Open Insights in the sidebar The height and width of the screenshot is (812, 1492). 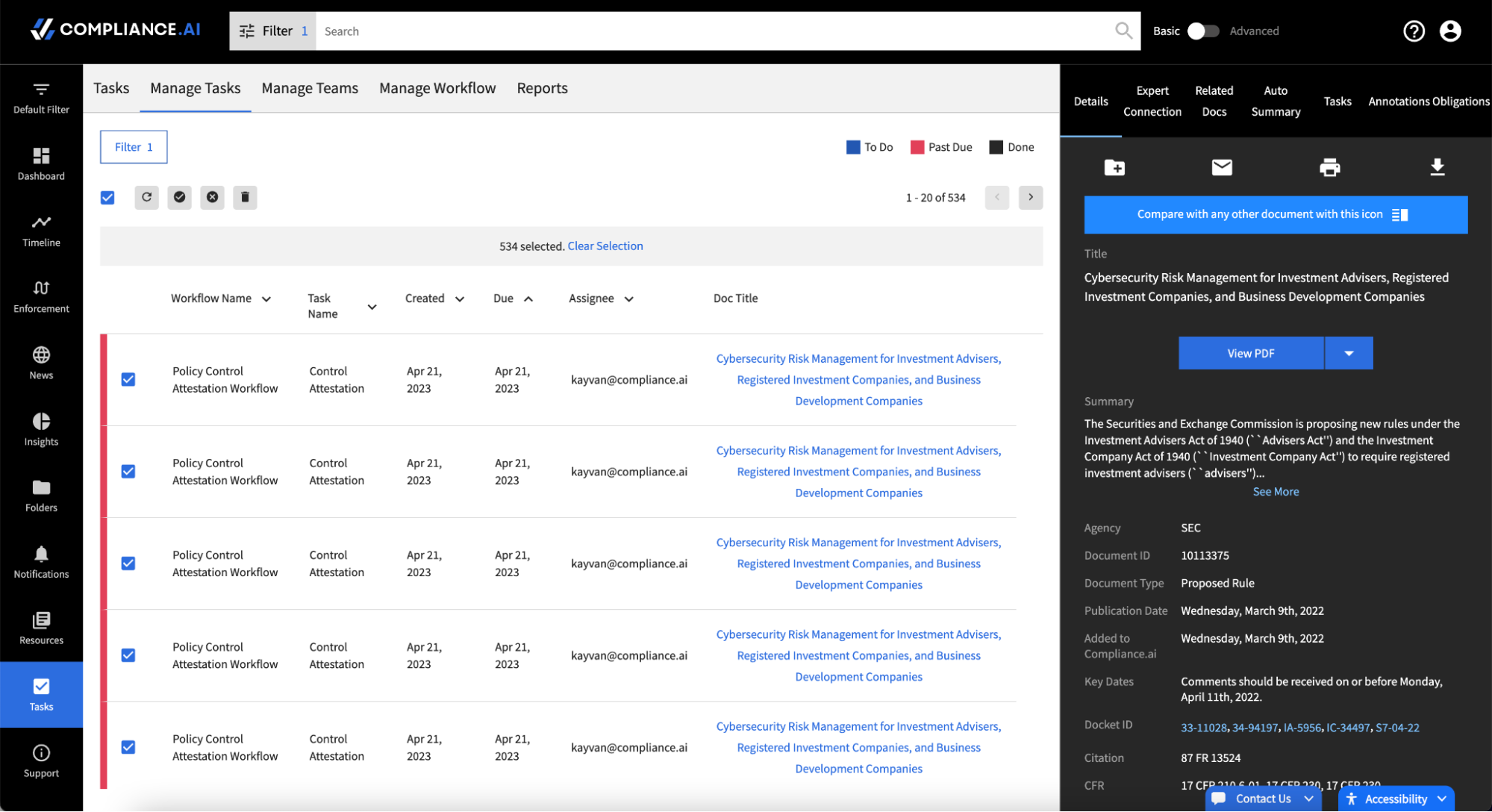tap(41, 430)
